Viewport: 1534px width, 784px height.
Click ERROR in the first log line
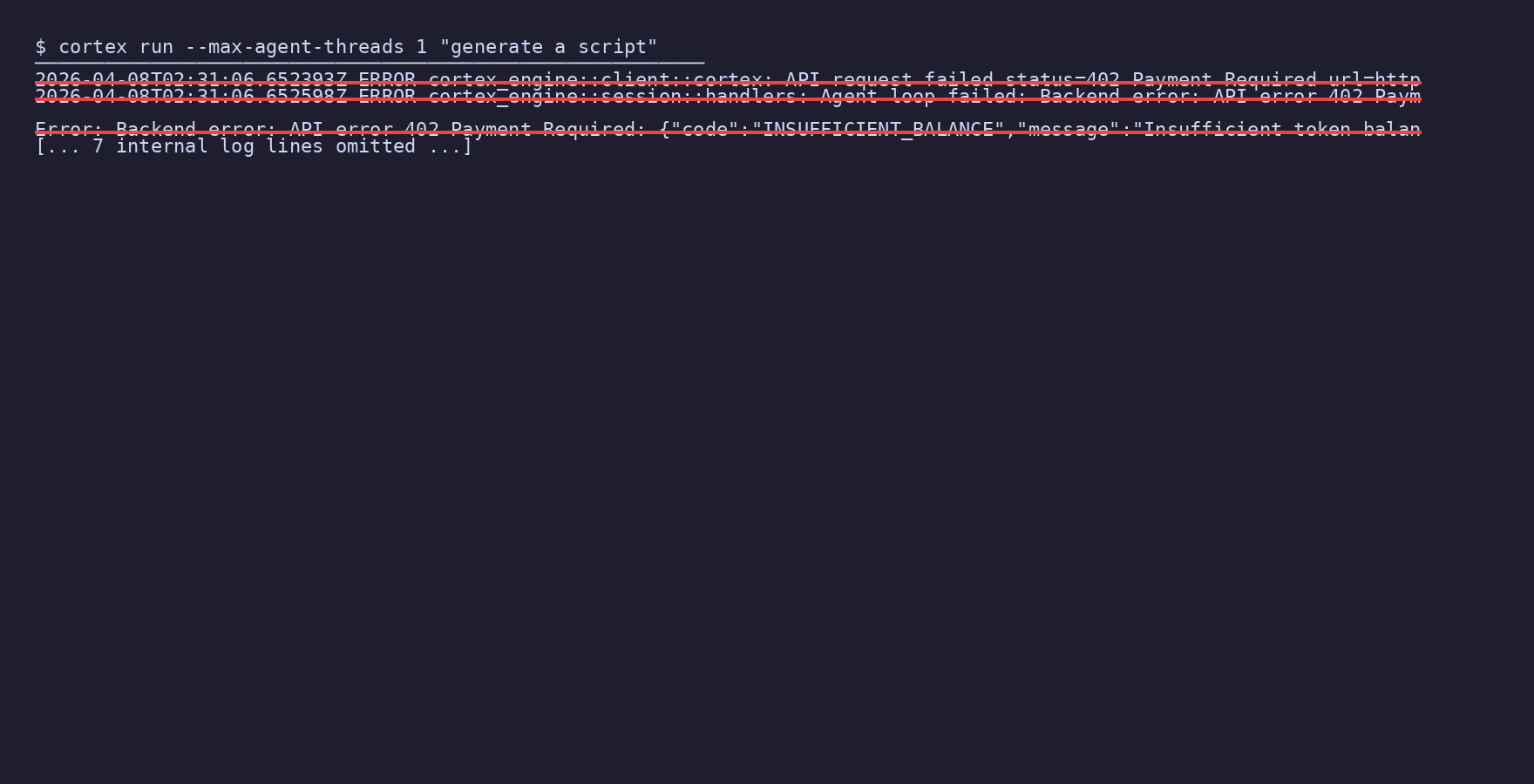tap(387, 79)
